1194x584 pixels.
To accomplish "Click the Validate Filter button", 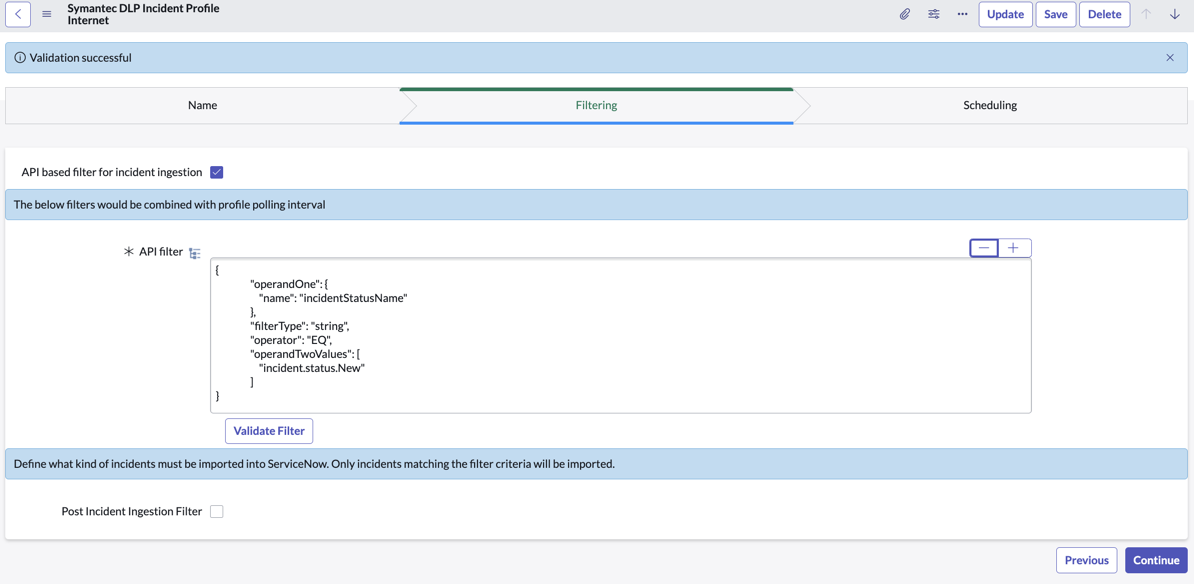I will tap(269, 430).
